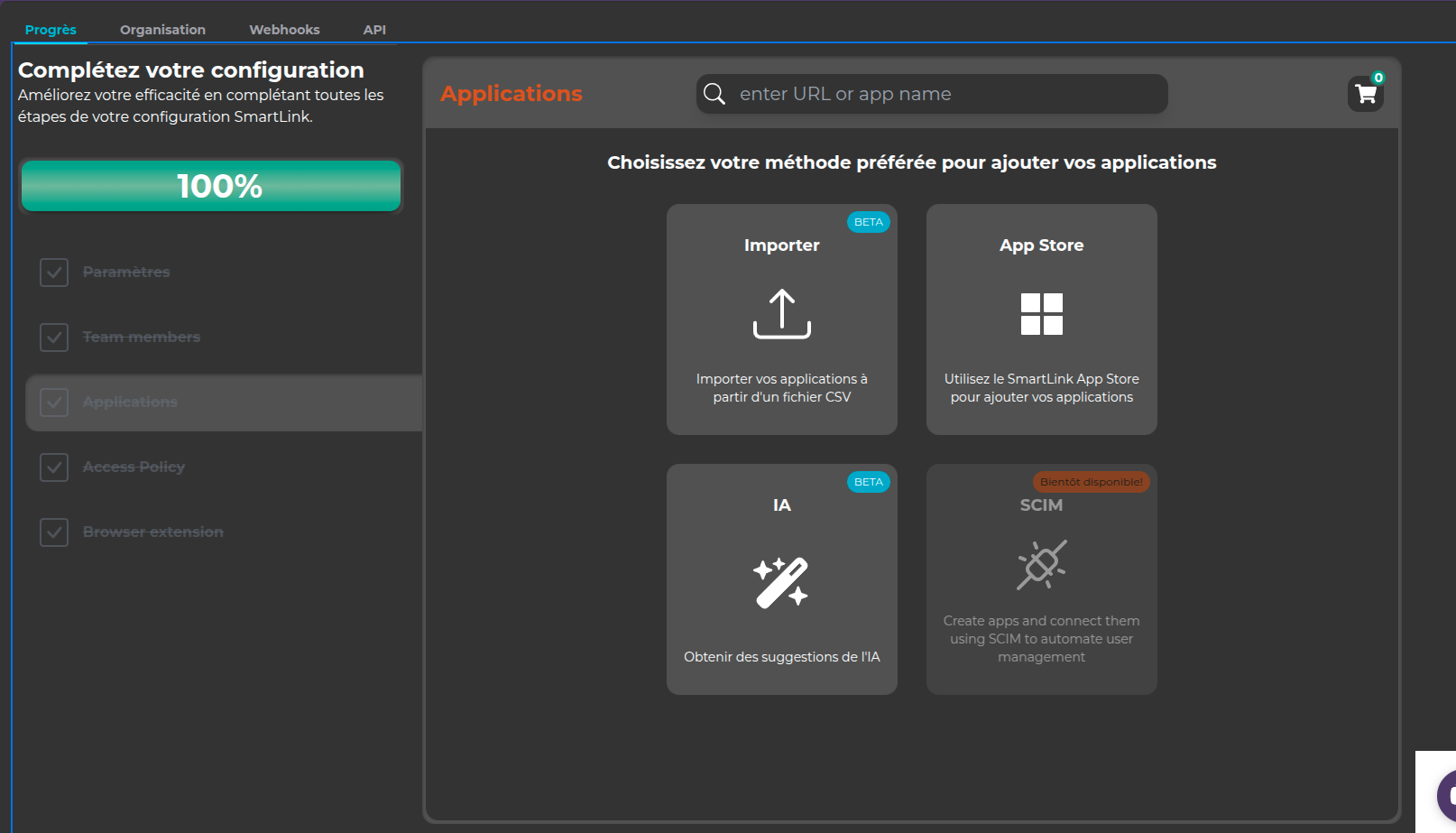Click the upload arrow icon in Importer card
Viewport: 1456px width, 833px height.
pos(781,314)
